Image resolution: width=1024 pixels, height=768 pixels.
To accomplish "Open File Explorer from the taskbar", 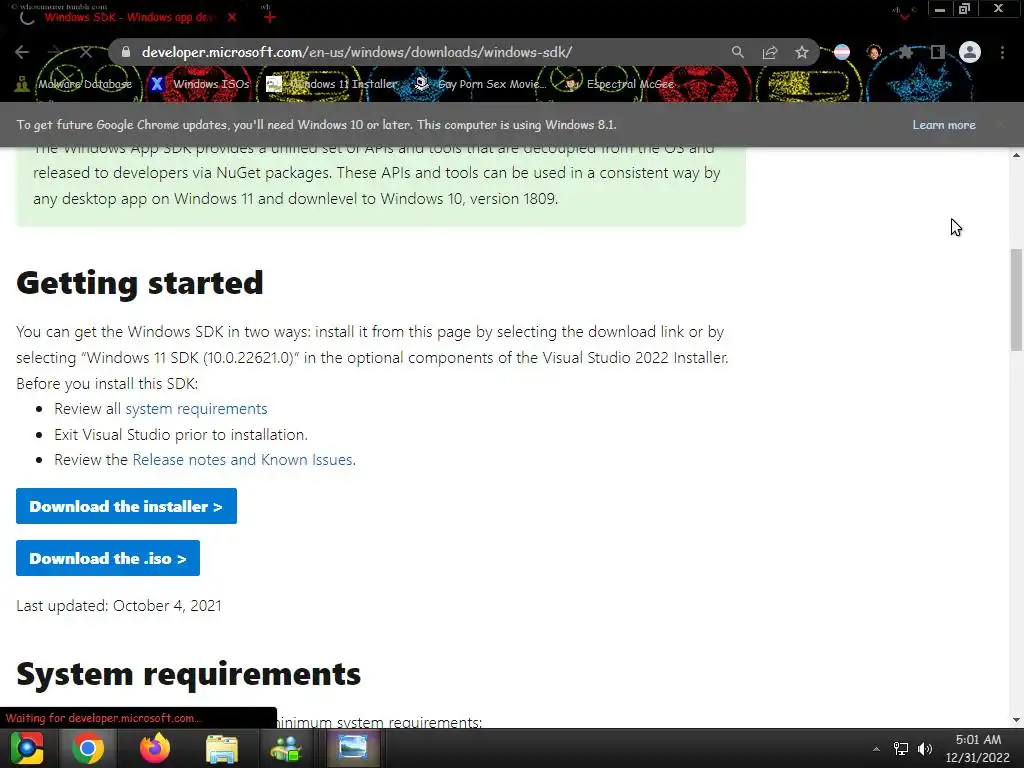I will pos(221,748).
